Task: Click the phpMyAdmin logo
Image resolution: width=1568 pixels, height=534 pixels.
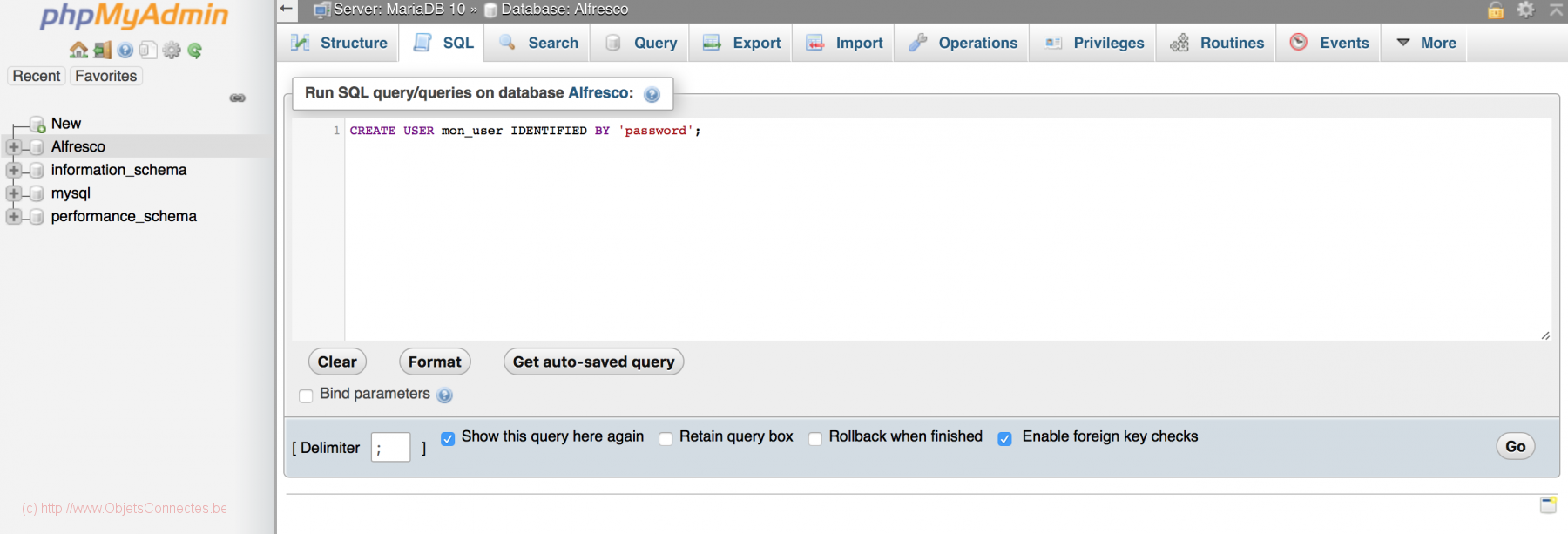Action: [134, 16]
